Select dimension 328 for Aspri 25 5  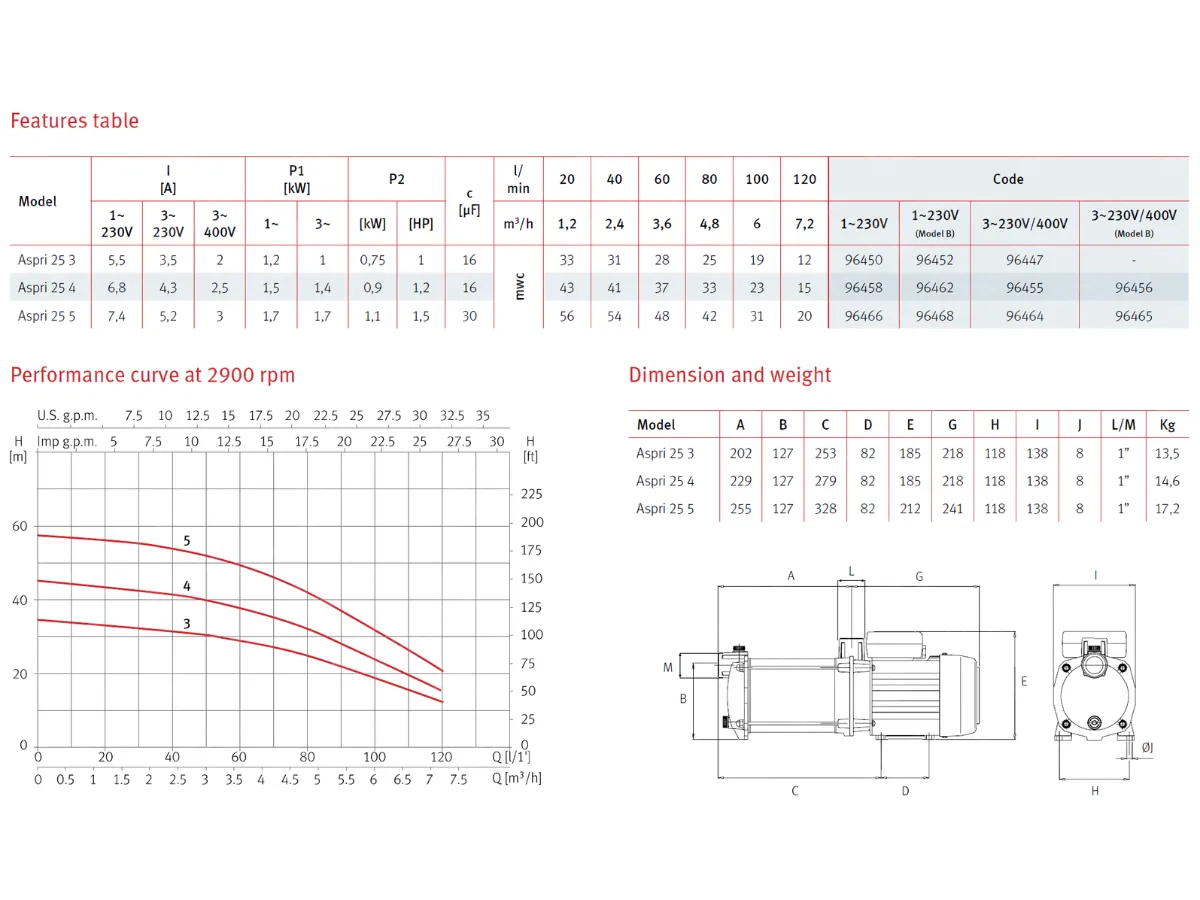[825, 509]
